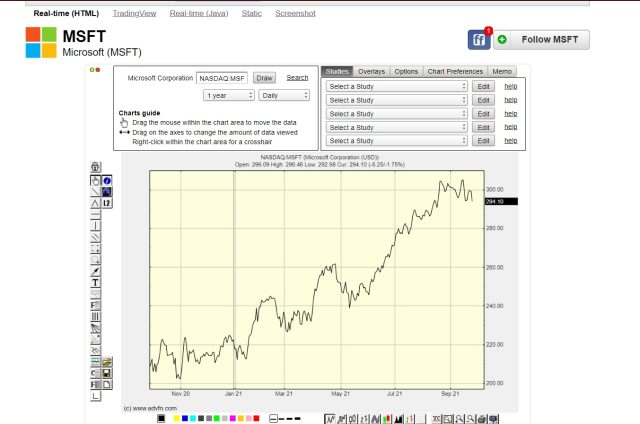The image size is (640, 424).
Task: Choose the colored bars chart type icon
Action: [387, 419]
